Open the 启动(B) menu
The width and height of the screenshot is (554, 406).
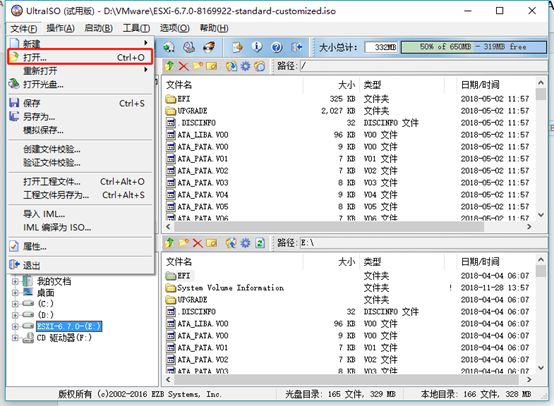click(x=98, y=28)
